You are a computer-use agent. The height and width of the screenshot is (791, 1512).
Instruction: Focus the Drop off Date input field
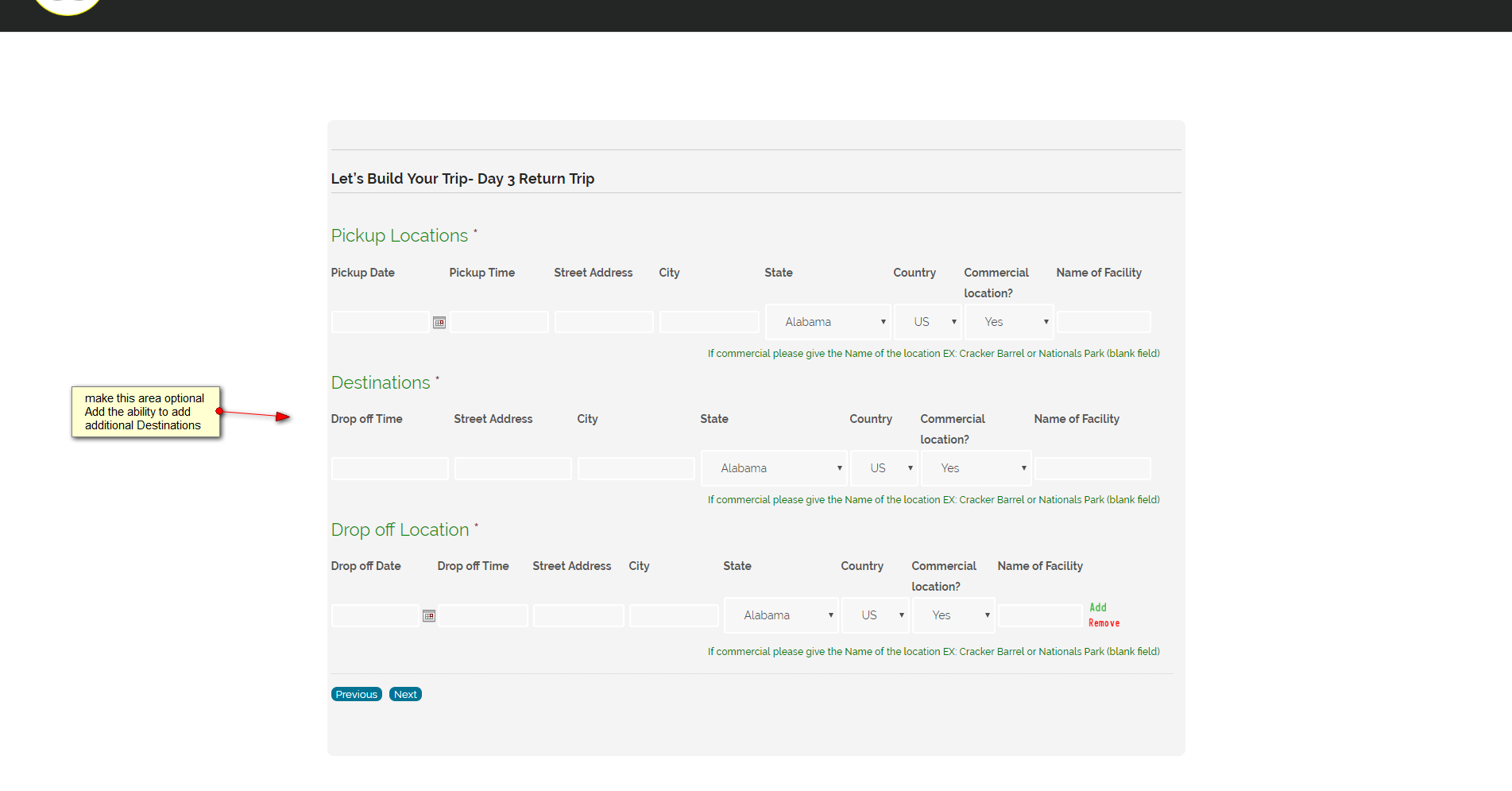375,615
